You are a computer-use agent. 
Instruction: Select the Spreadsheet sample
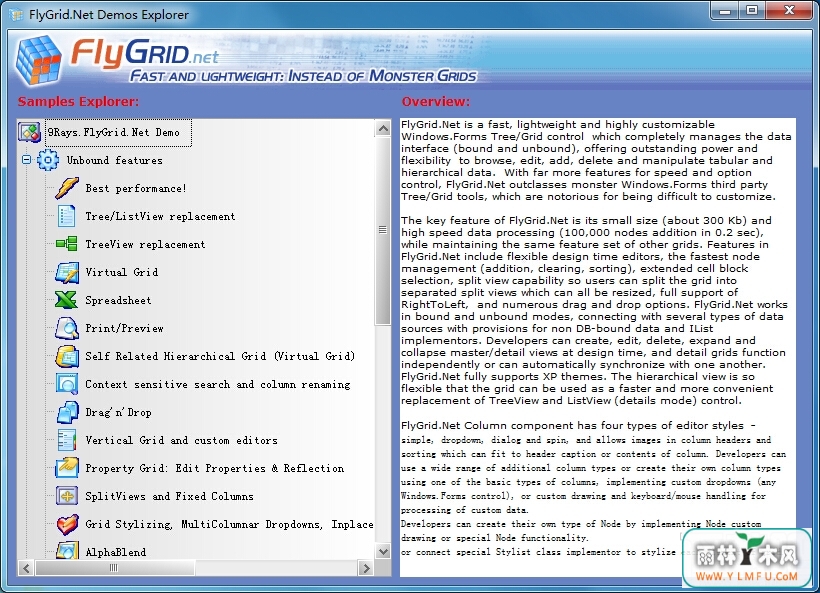click(119, 301)
